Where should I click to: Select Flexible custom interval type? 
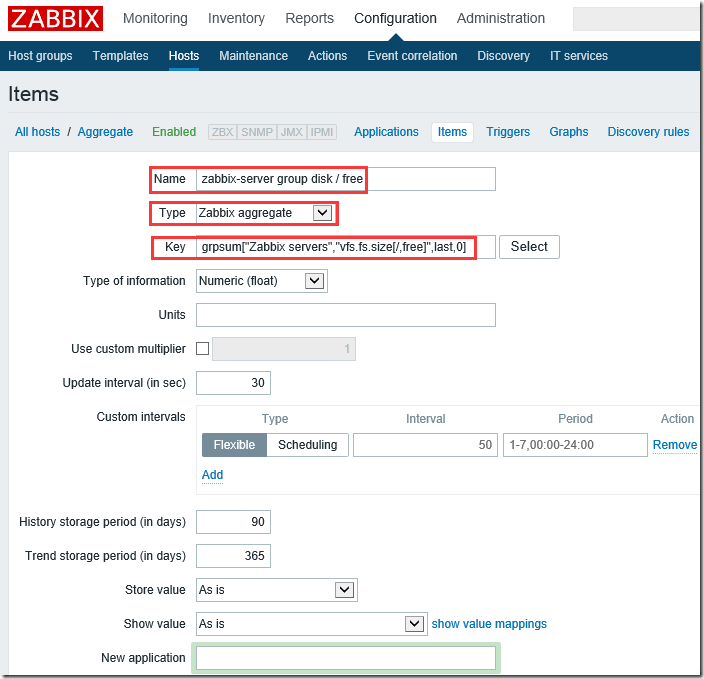(234, 445)
